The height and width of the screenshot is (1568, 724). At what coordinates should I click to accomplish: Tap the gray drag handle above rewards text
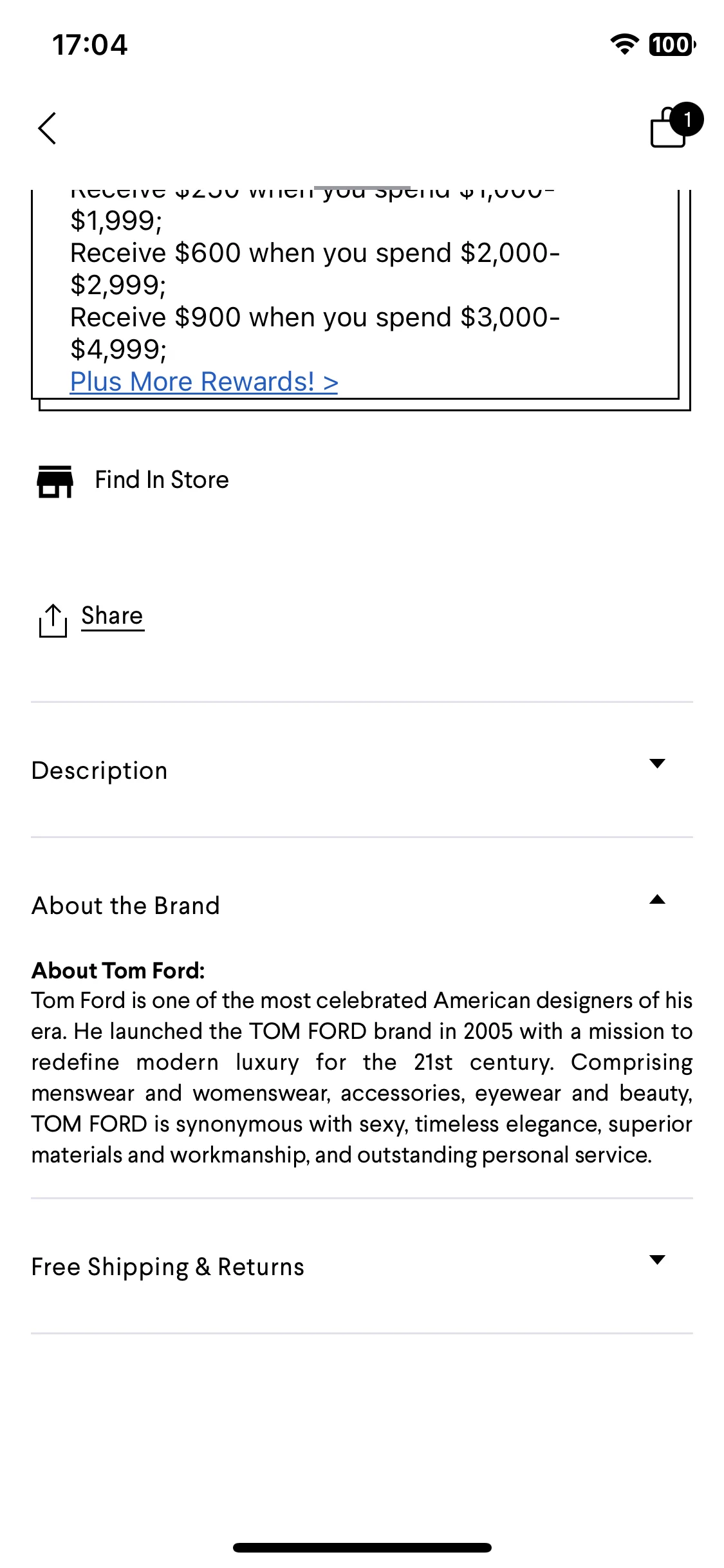tap(362, 187)
